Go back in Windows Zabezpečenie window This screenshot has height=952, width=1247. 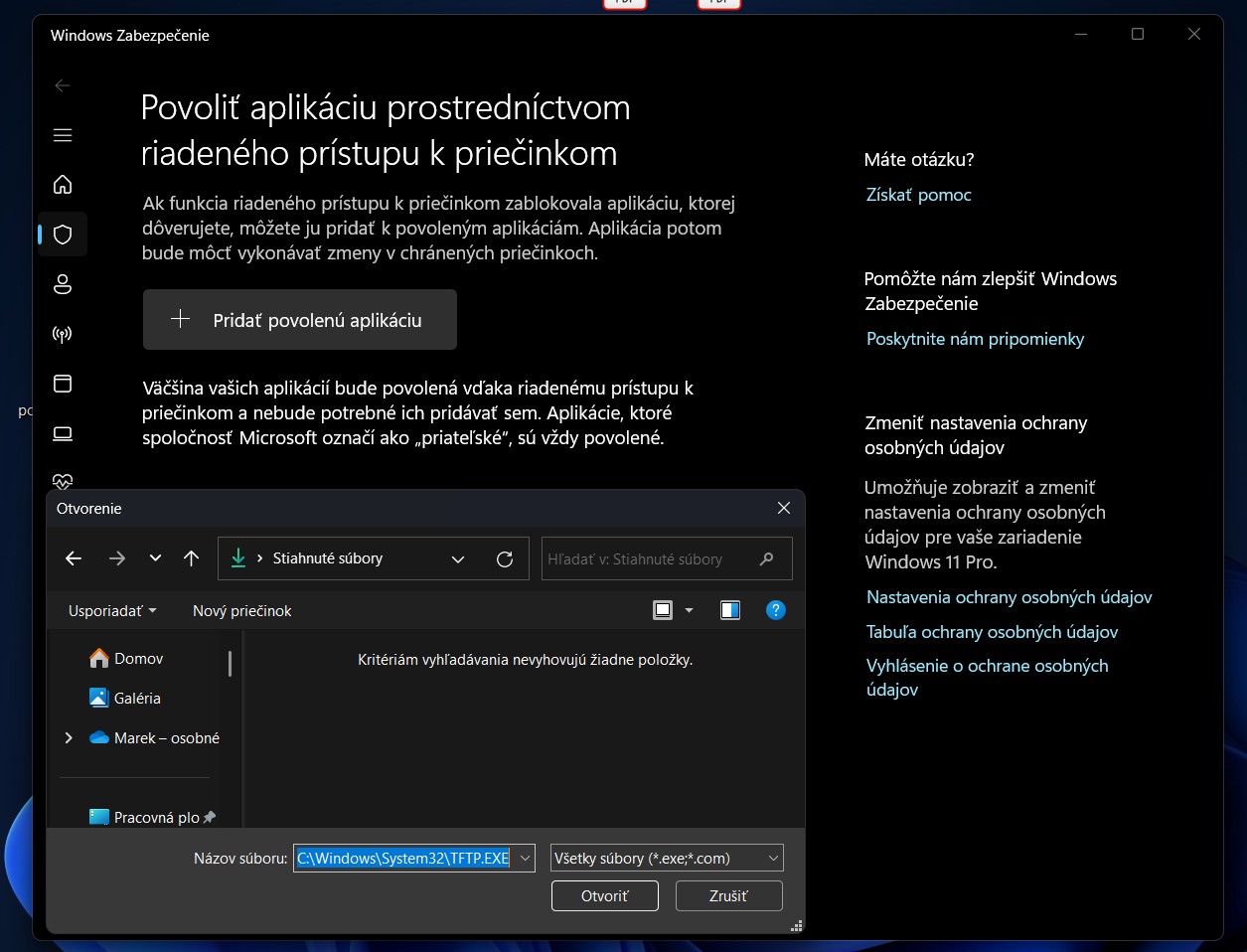(63, 85)
